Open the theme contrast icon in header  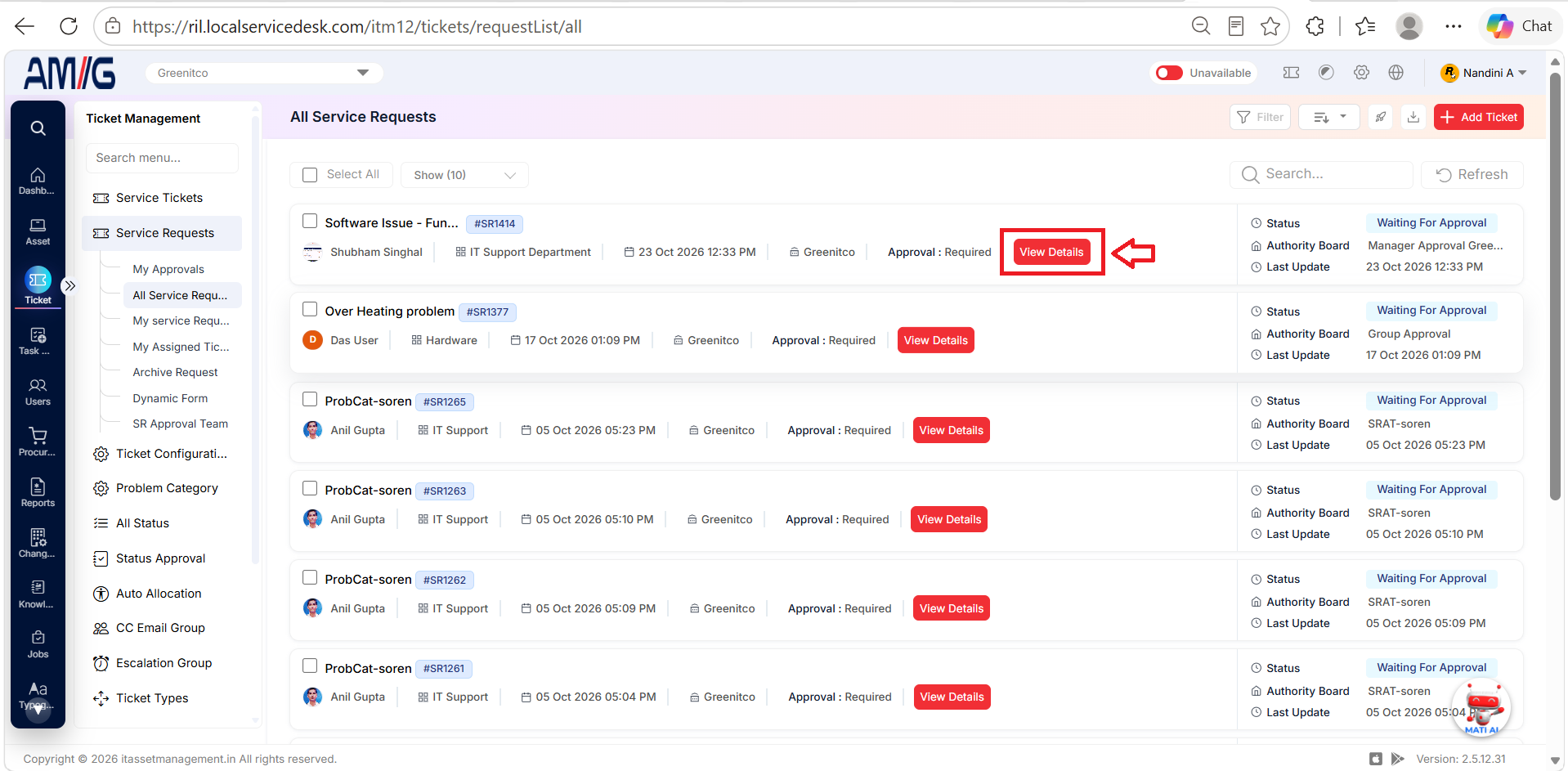click(x=1326, y=73)
